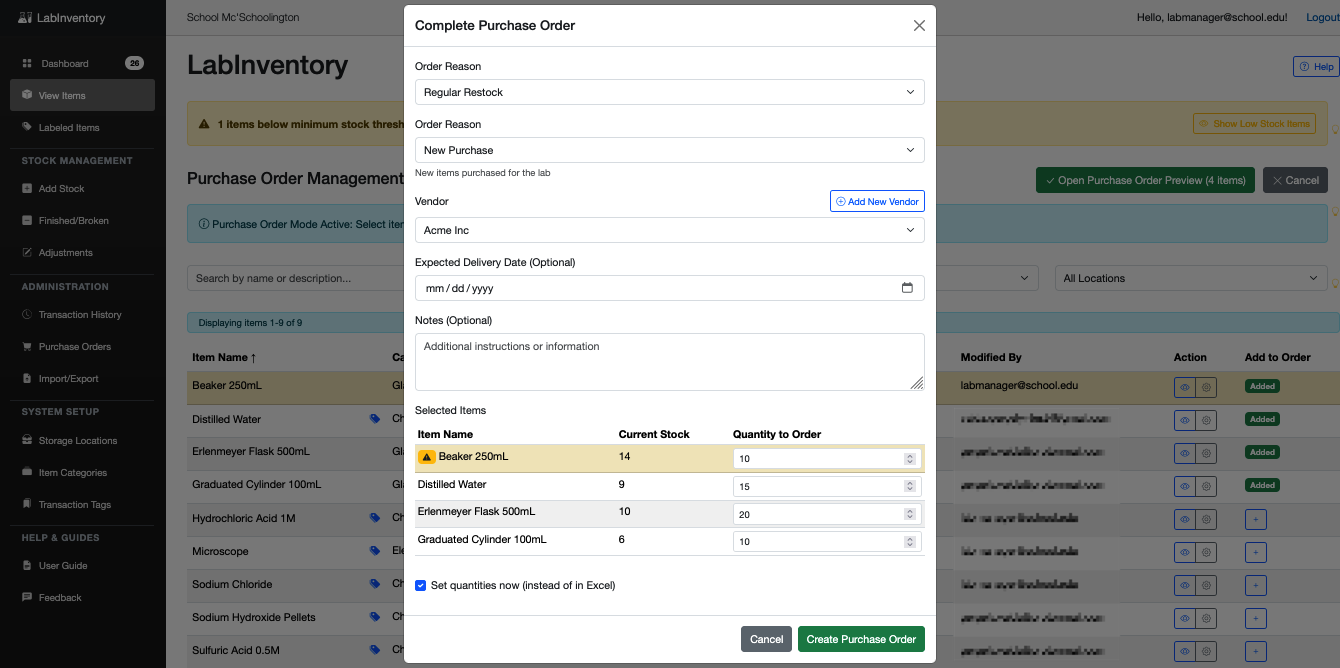Click Add New Vendor button
This screenshot has width=1340, height=668.
[877, 201]
